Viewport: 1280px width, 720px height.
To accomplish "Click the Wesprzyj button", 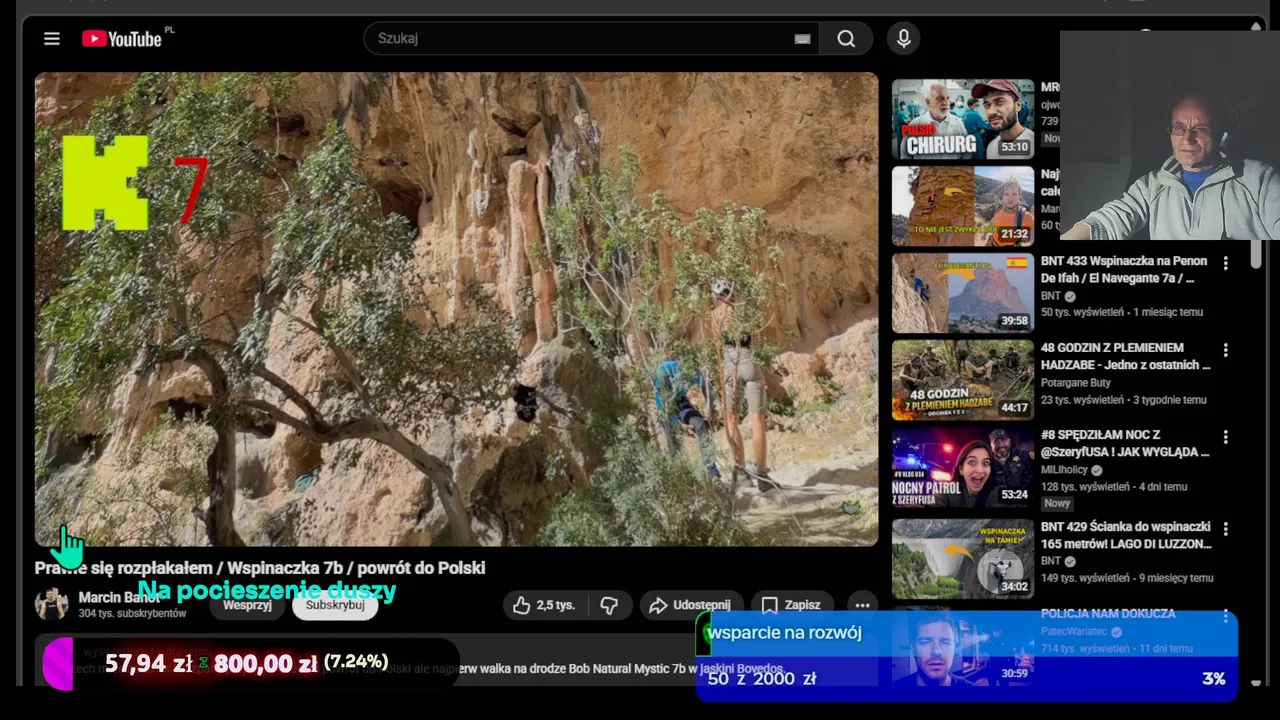I will [x=247, y=605].
